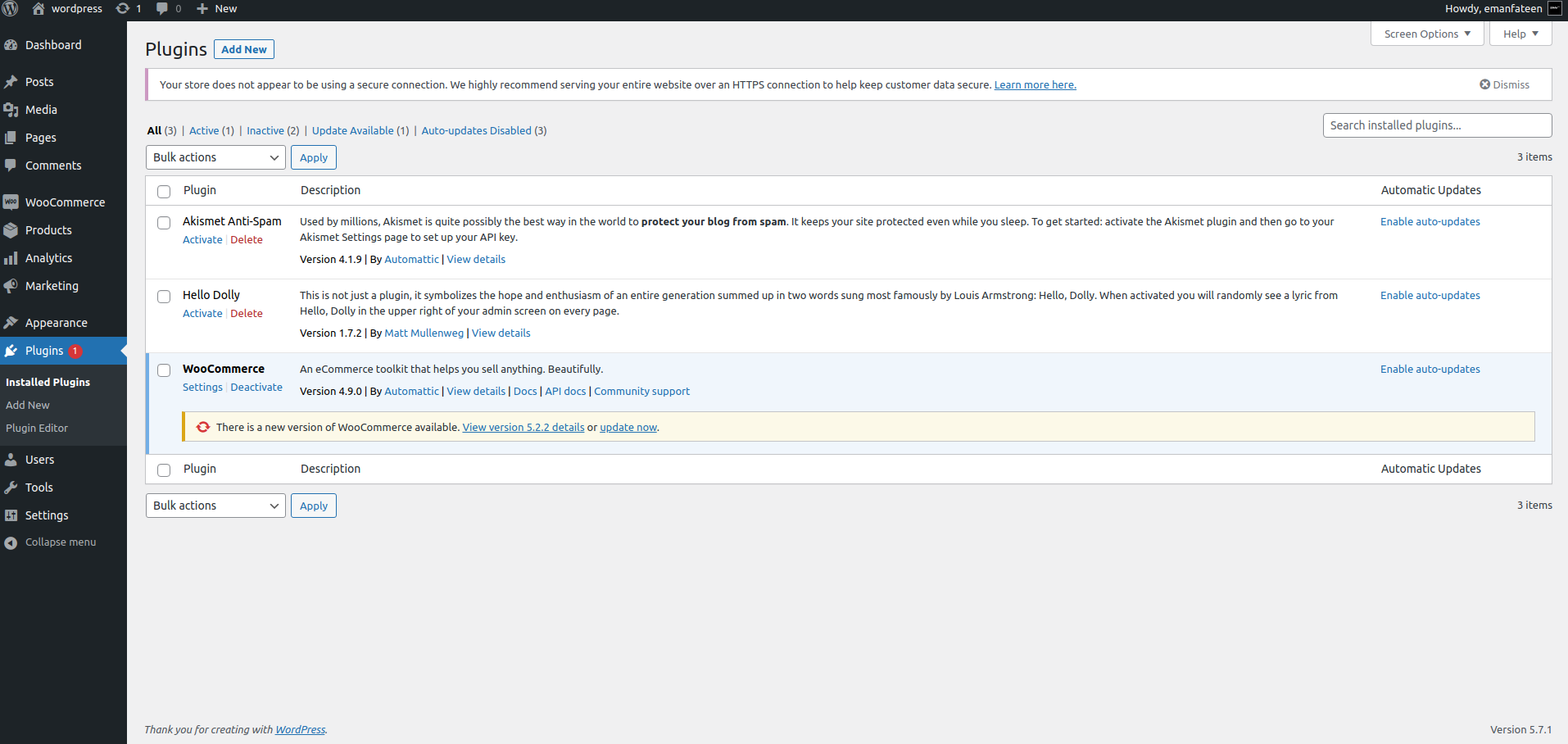
Task: Click the top Apply button
Action: [314, 157]
